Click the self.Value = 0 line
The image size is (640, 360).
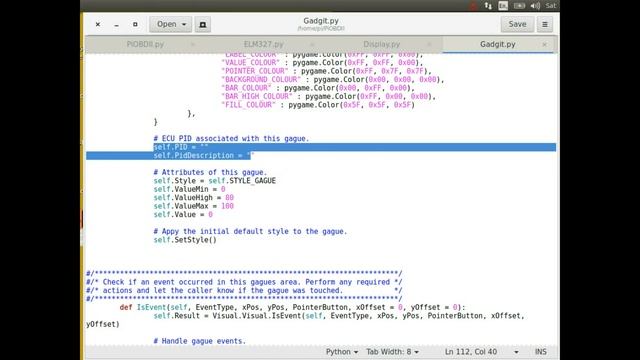(x=183, y=215)
